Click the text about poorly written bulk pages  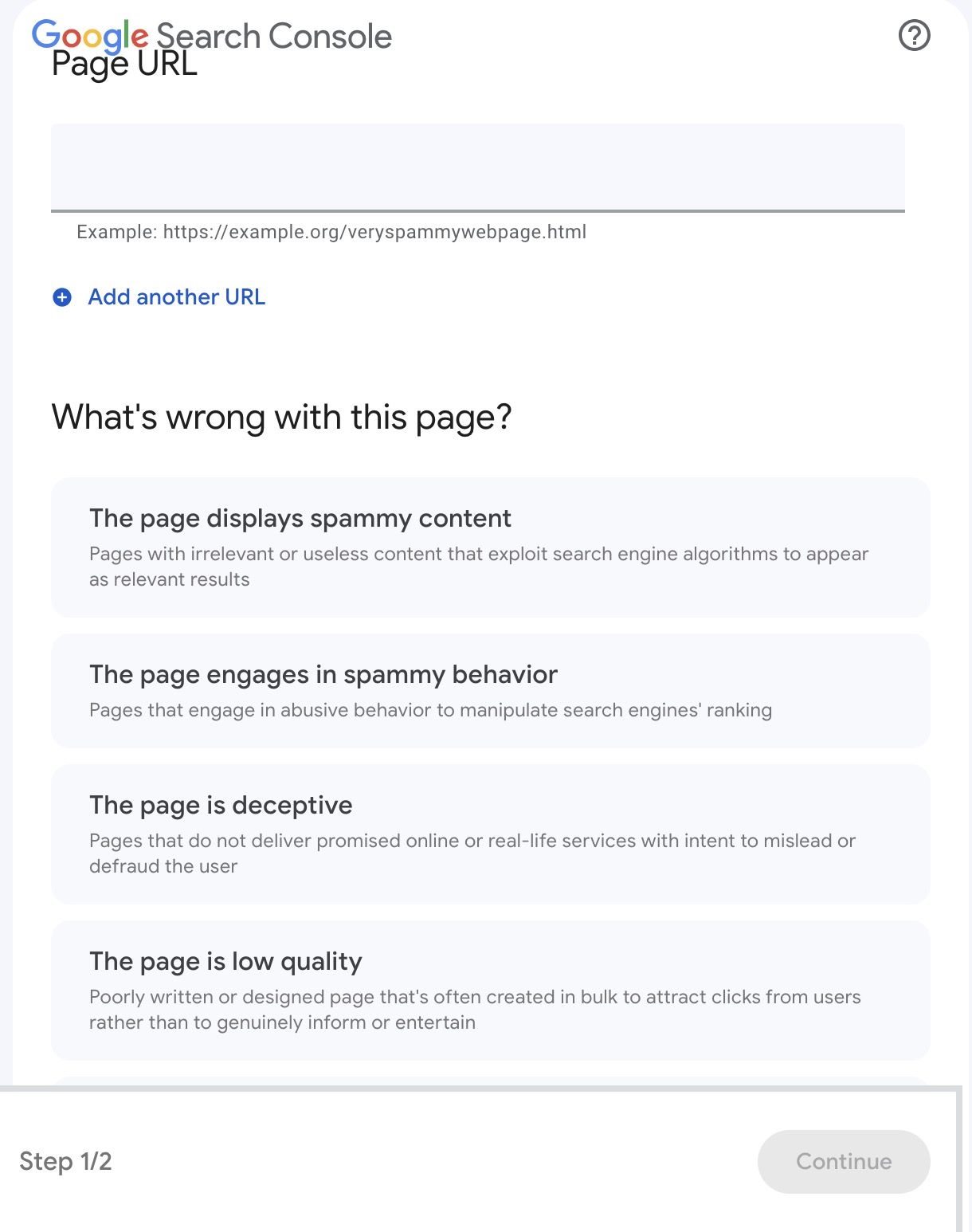[475, 1010]
